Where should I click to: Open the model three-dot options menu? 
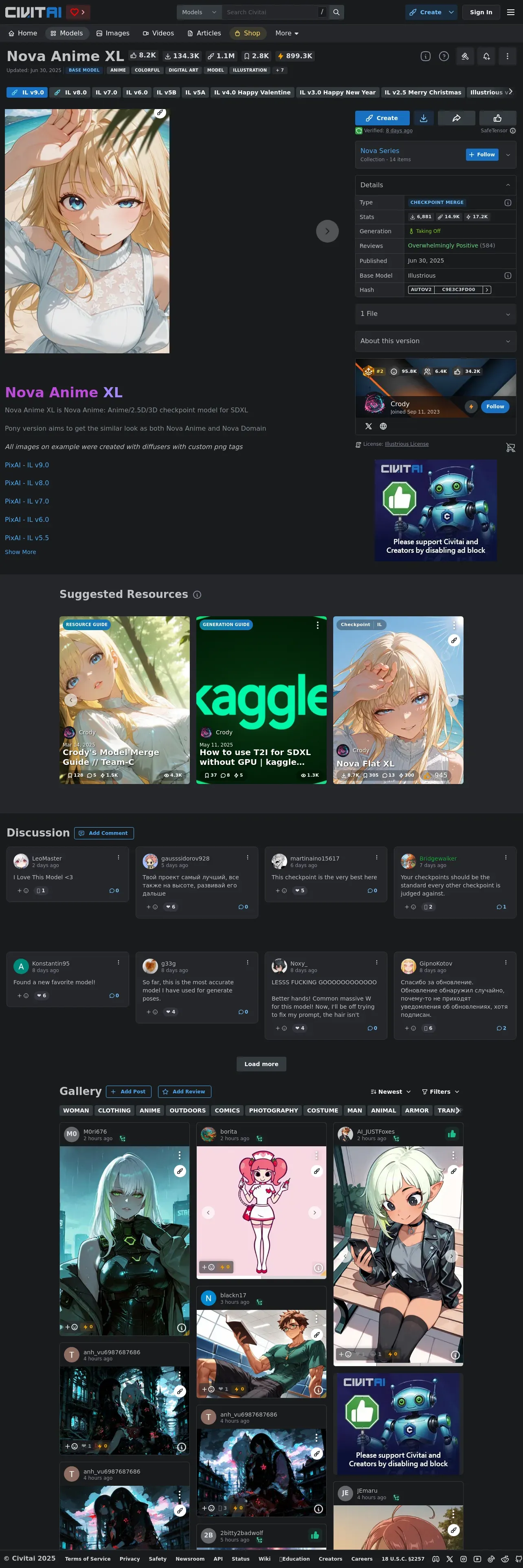click(507, 56)
